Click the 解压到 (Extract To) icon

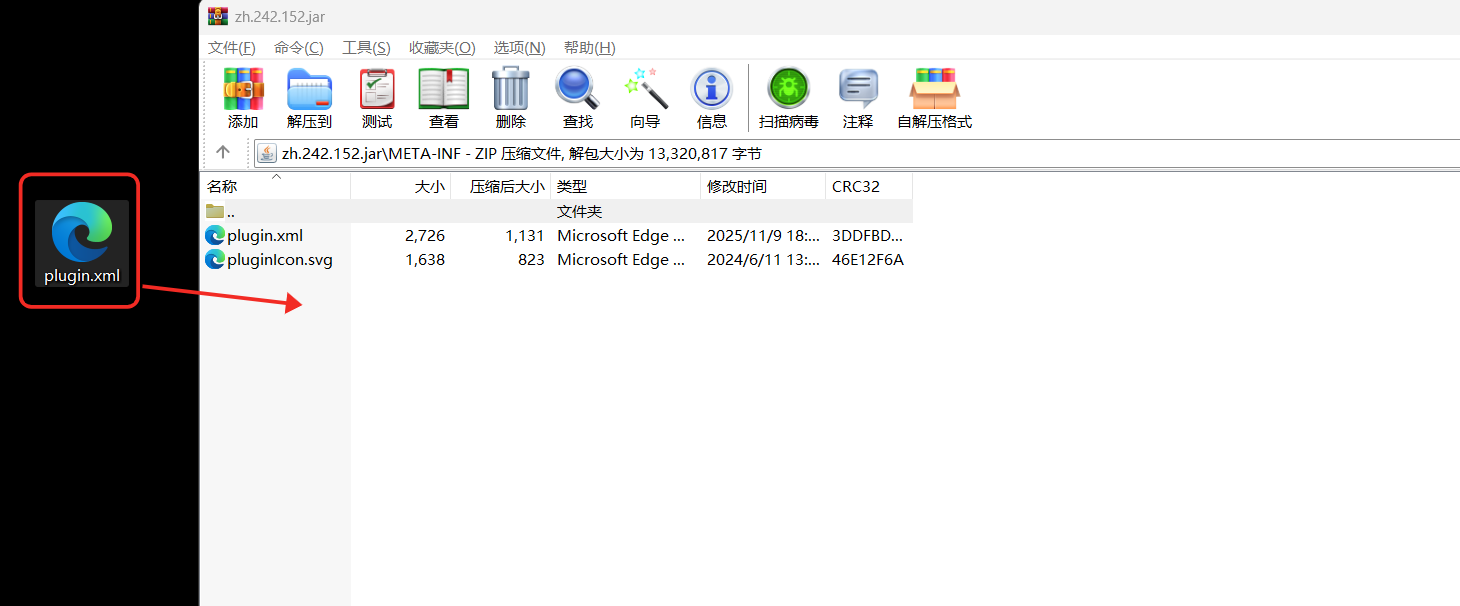pos(310,97)
